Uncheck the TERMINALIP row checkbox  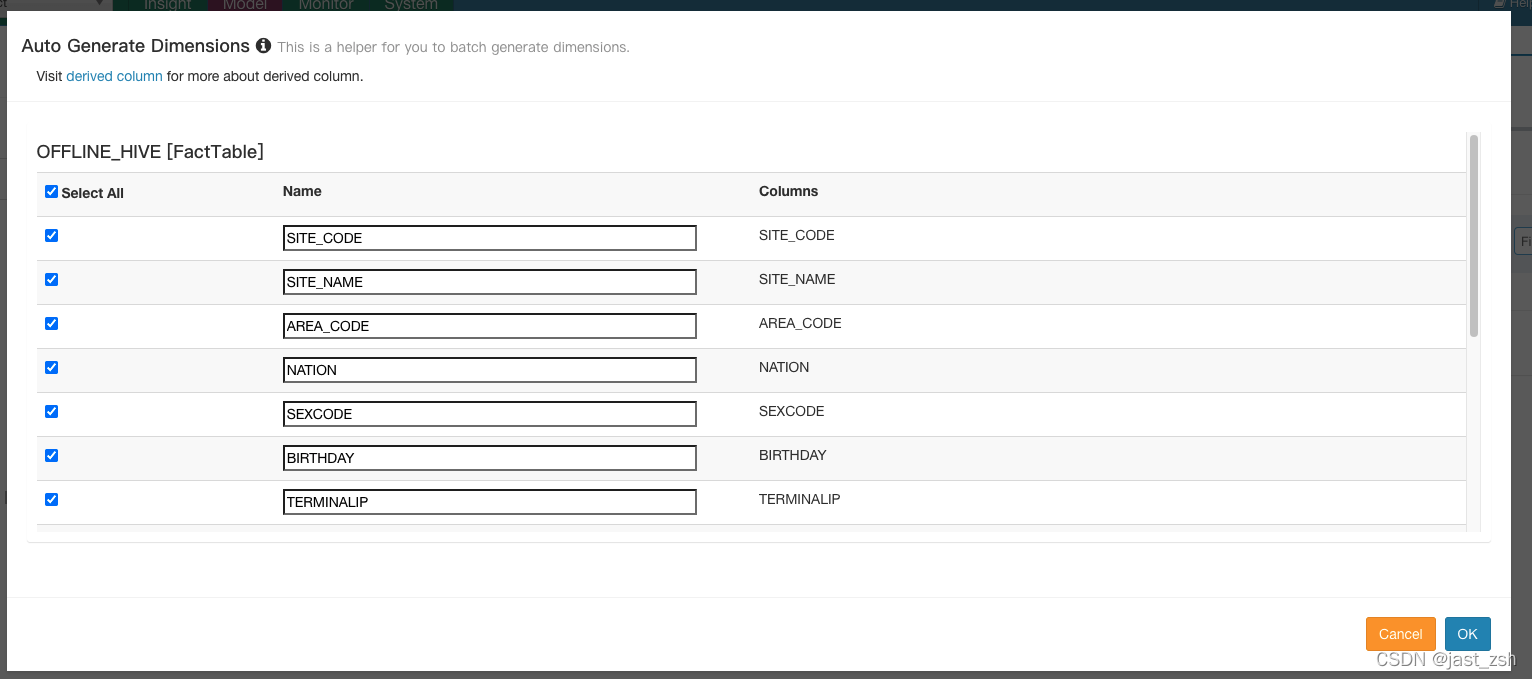[52, 500]
